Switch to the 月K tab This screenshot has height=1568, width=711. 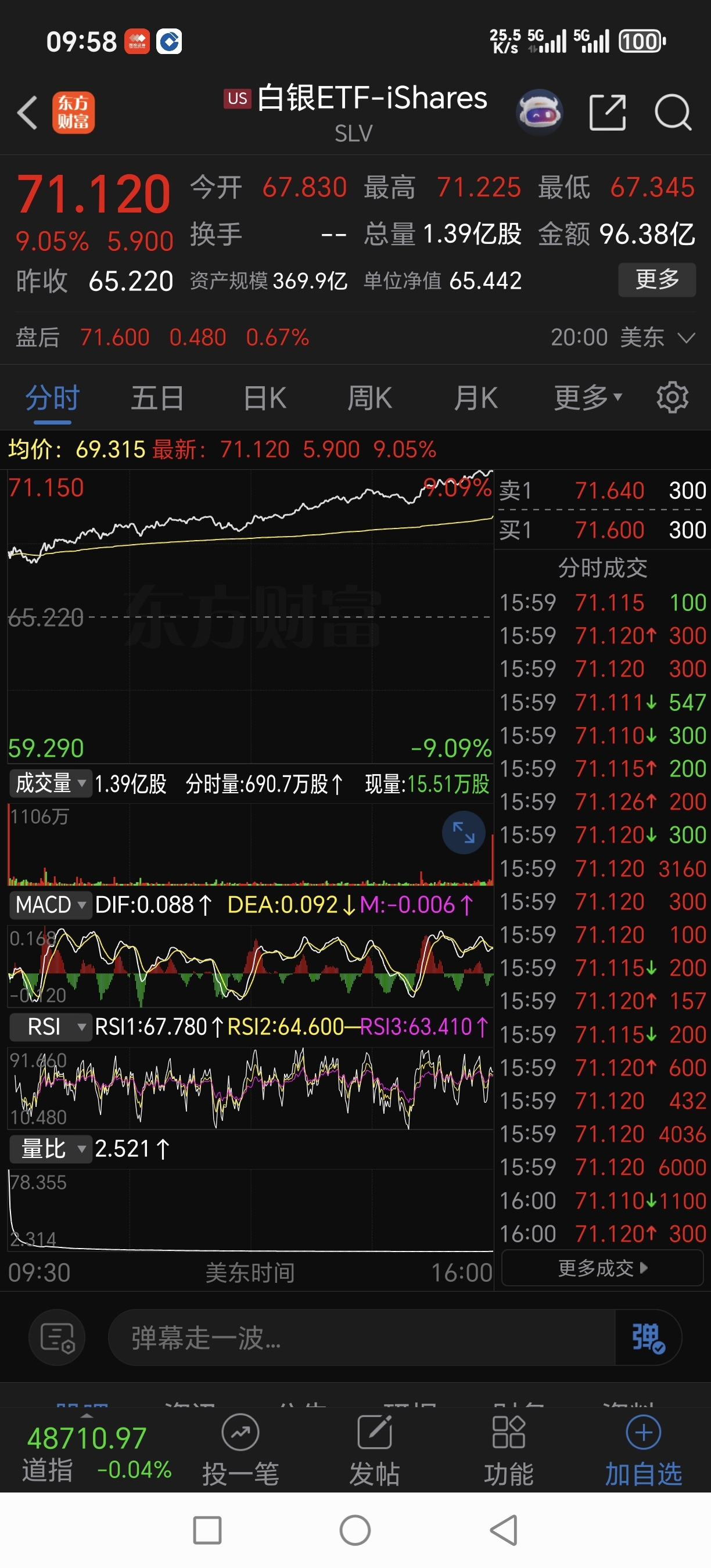(476, 398)
